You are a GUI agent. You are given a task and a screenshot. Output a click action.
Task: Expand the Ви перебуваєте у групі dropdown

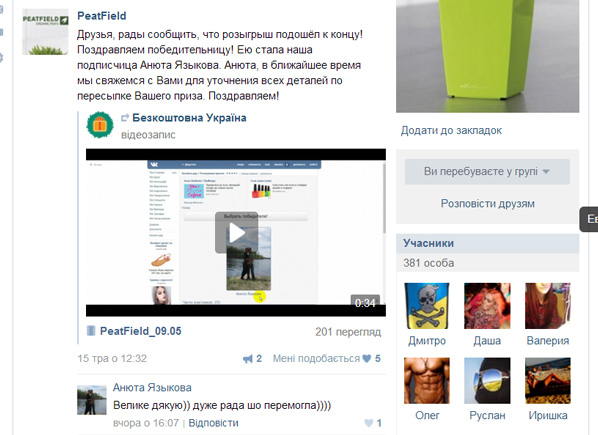(487, 172)
